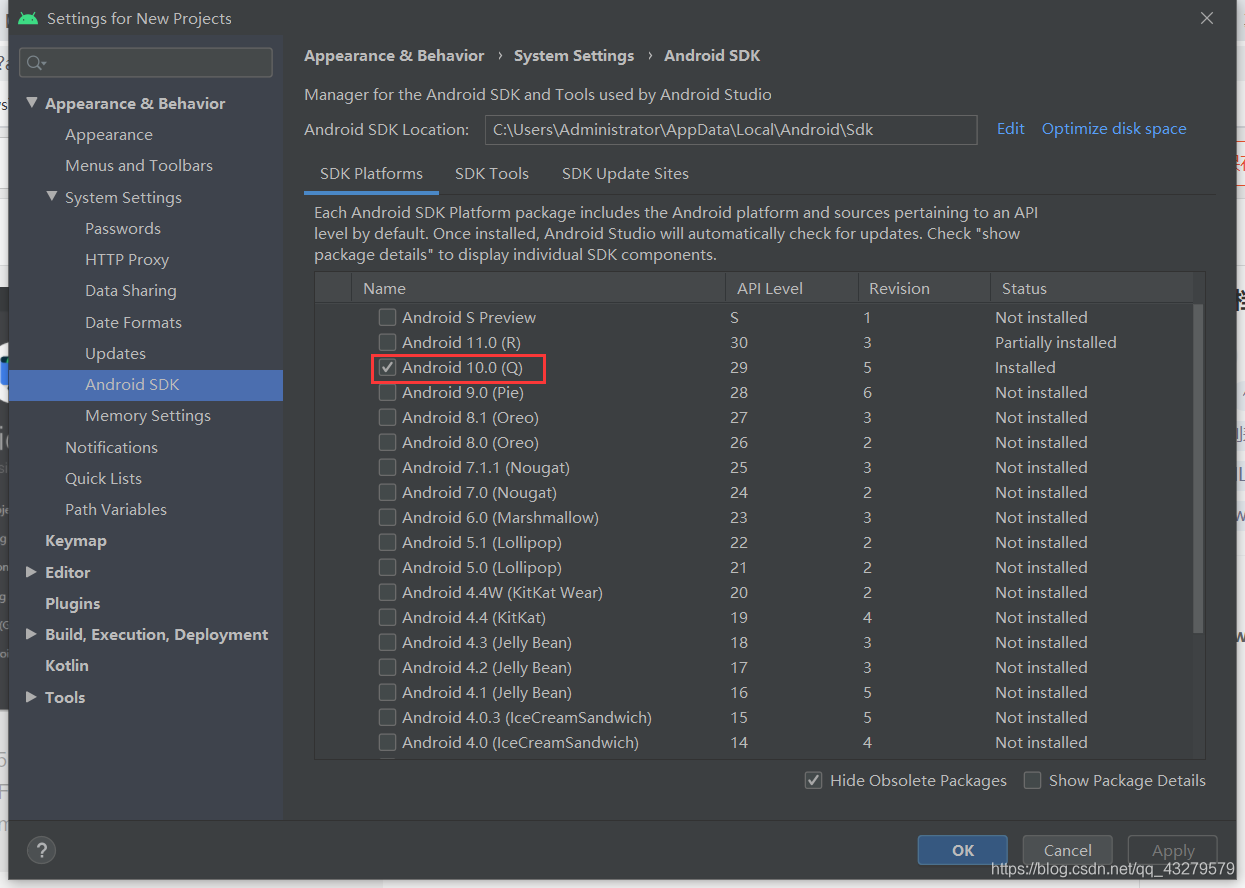
Task: Expand the Tools tree node
Action: coord(32,697)
